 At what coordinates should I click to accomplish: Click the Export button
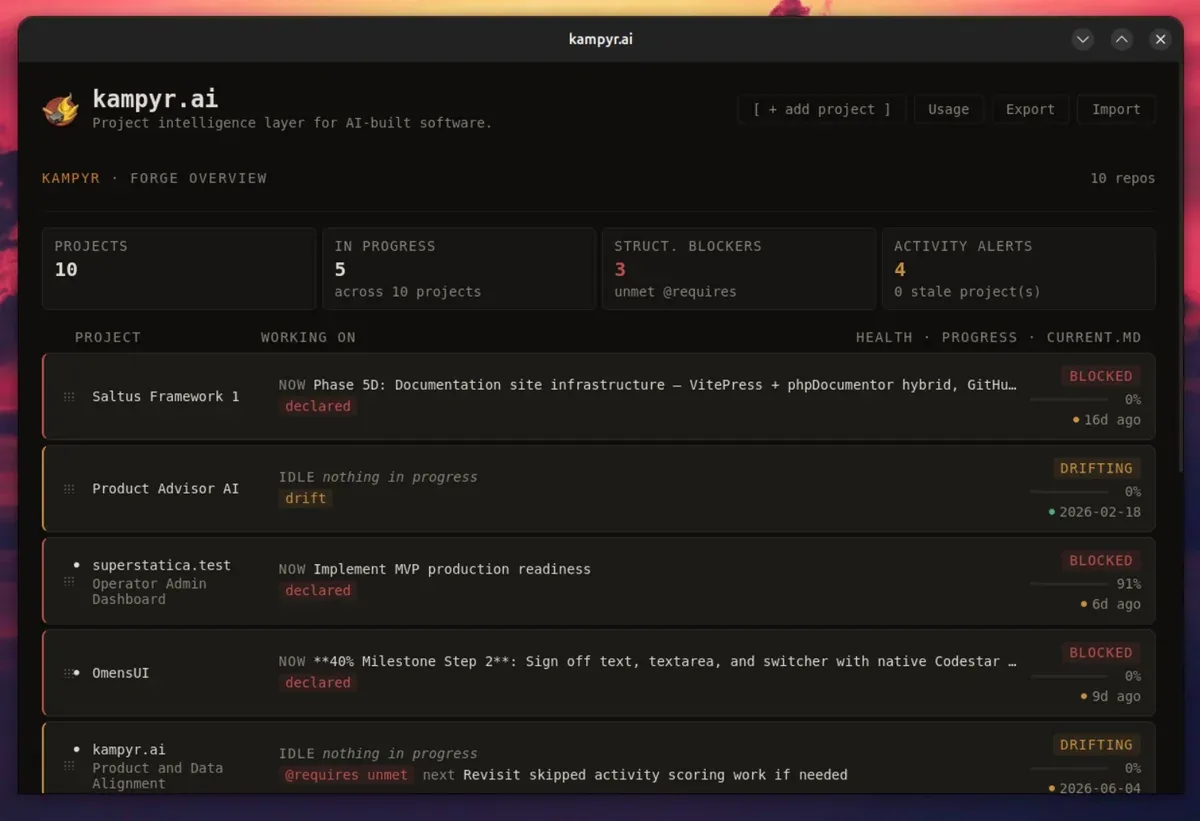pos(1030,109)
